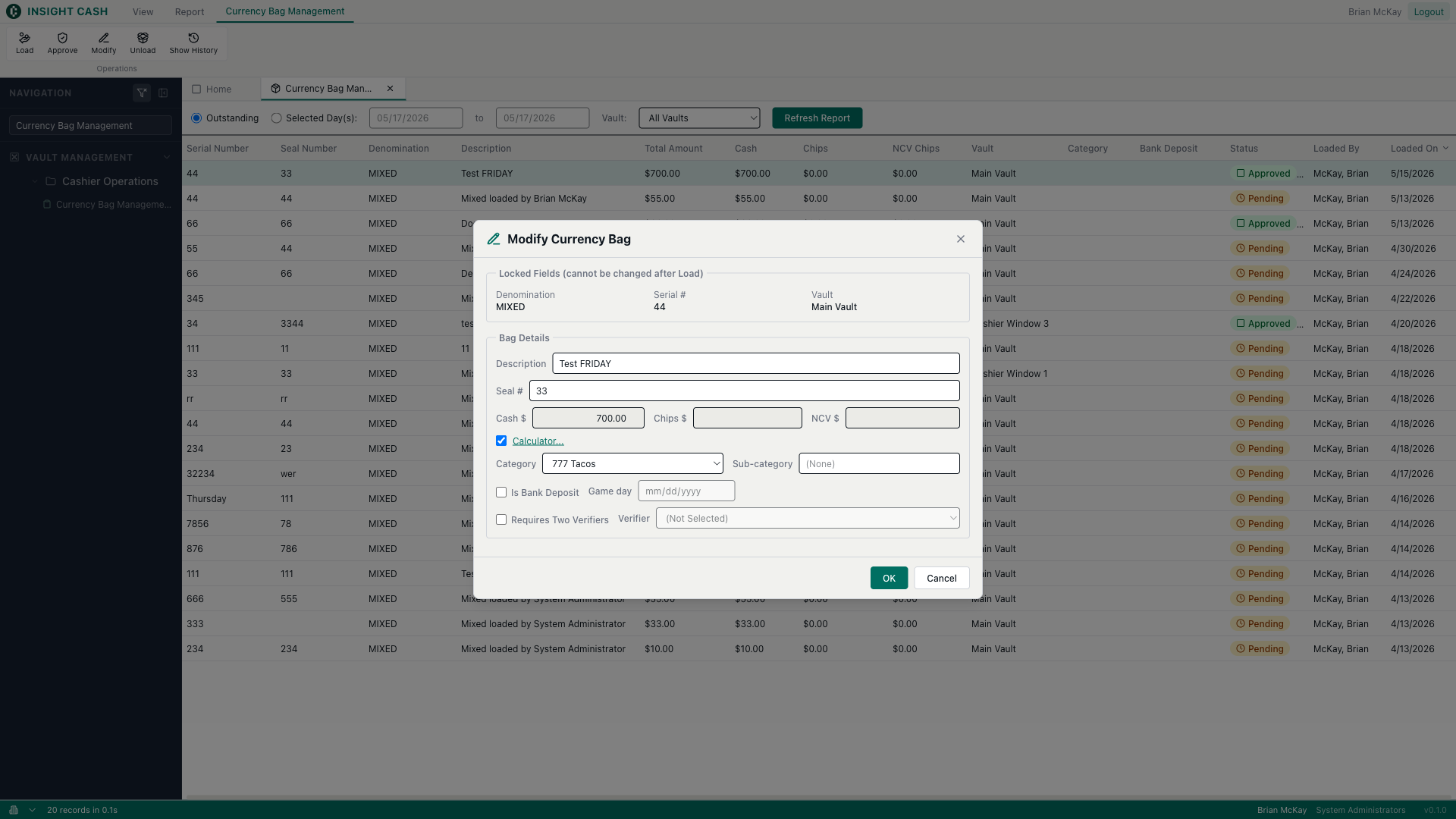Image resolution: width=1456 pixels, height=819 pixels.
Task: Click the Cancel button
Action: 942,578
